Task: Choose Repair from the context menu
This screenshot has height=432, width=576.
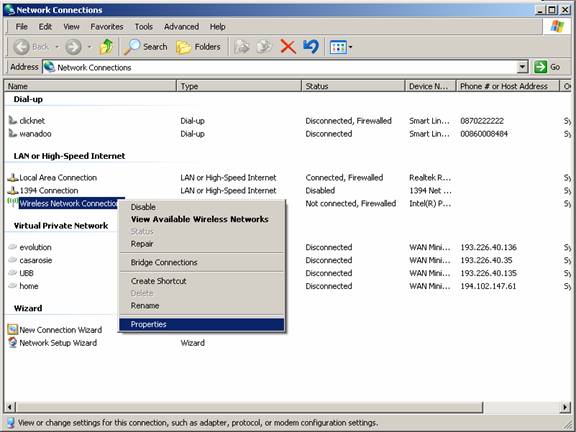Action: (202, 244)
